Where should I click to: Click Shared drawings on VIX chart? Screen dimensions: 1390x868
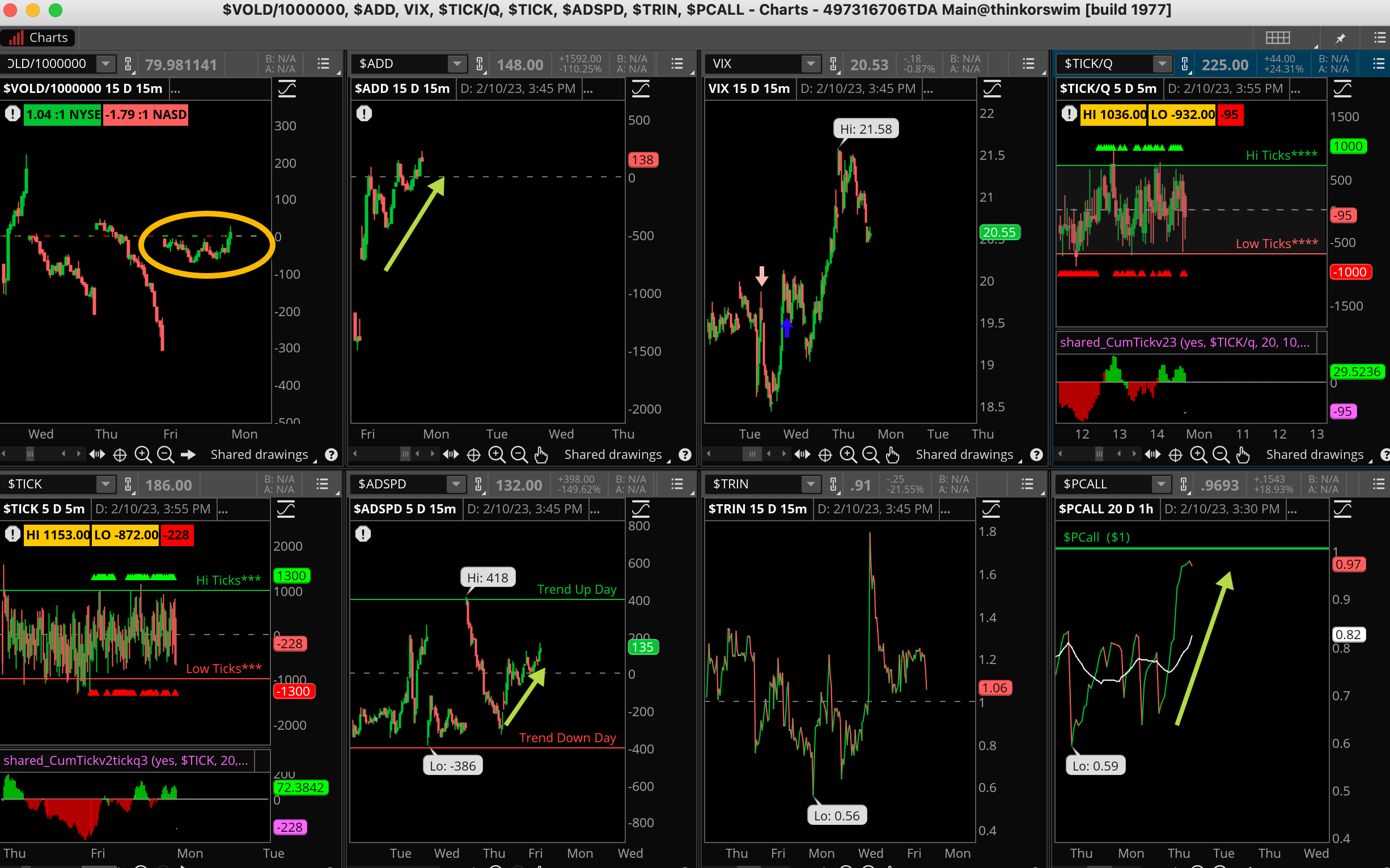[x=964, y=454]
